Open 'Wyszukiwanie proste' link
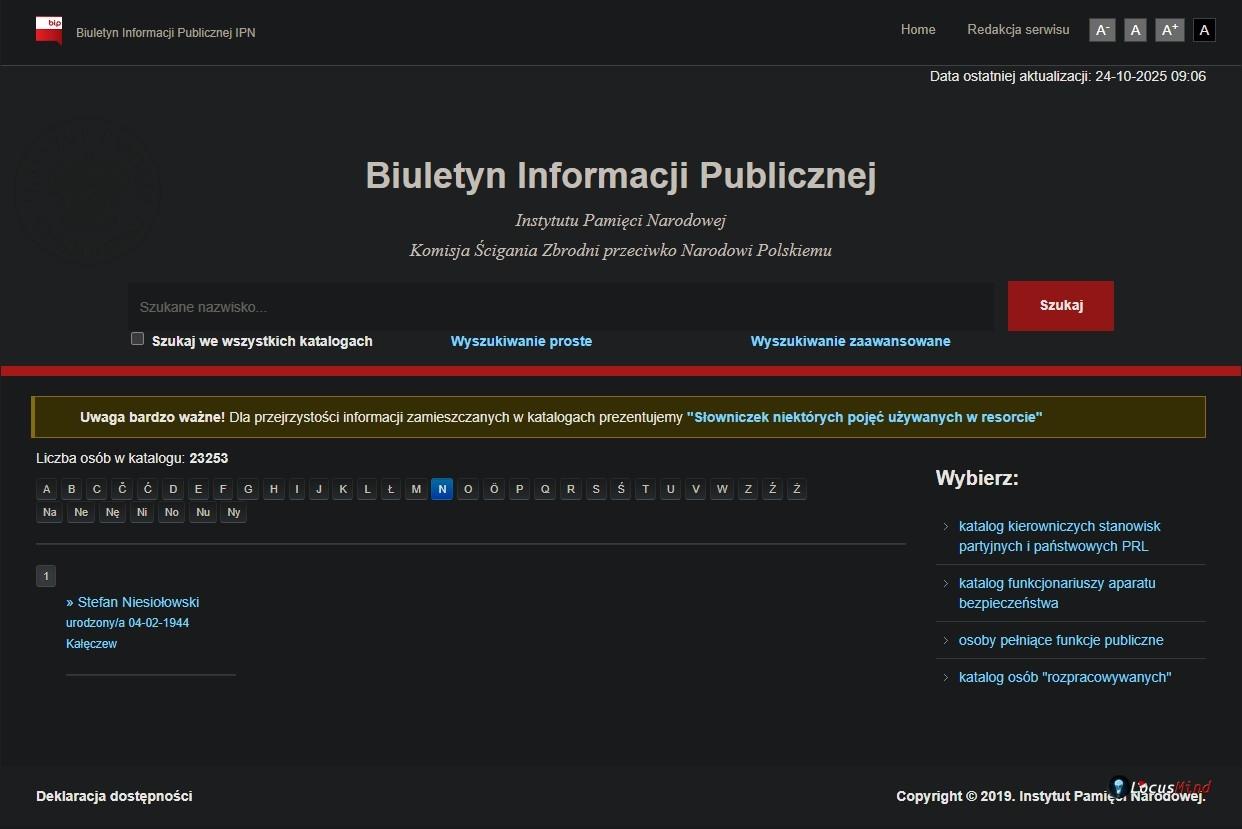Screen dimensions: 1242x829 (x=521, y=341)
